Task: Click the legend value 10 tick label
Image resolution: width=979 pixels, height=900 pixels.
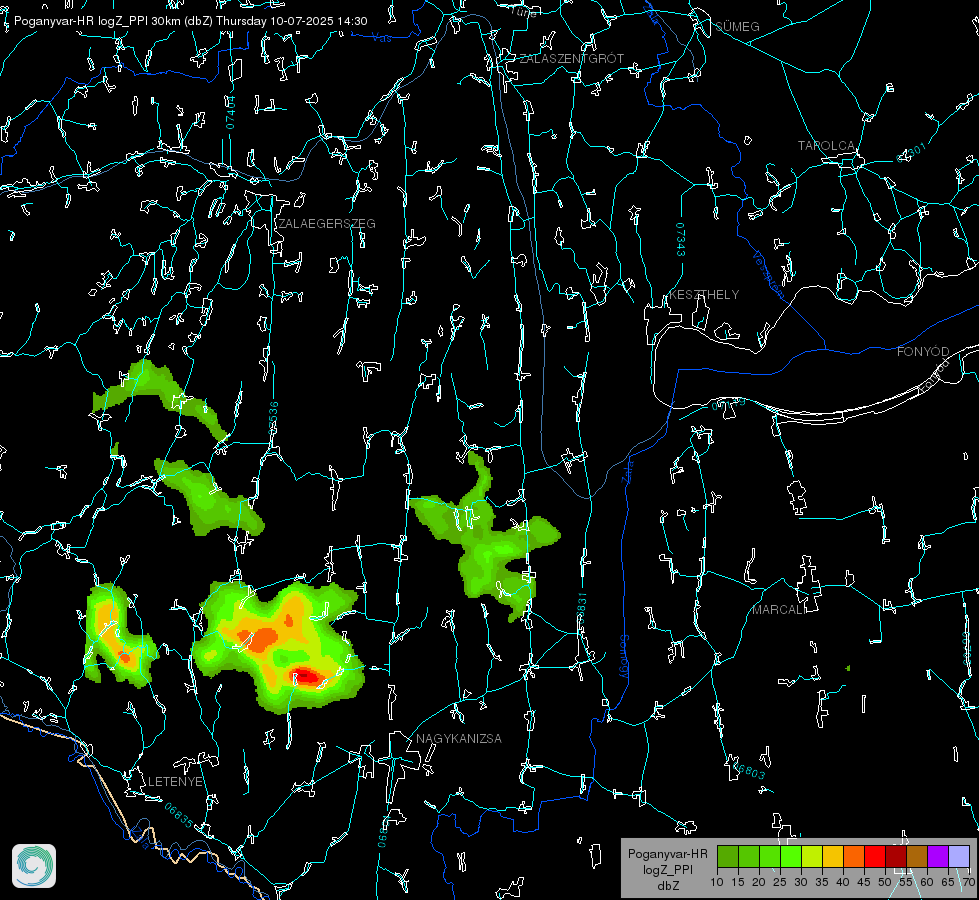Action: [x=717, y=882]
